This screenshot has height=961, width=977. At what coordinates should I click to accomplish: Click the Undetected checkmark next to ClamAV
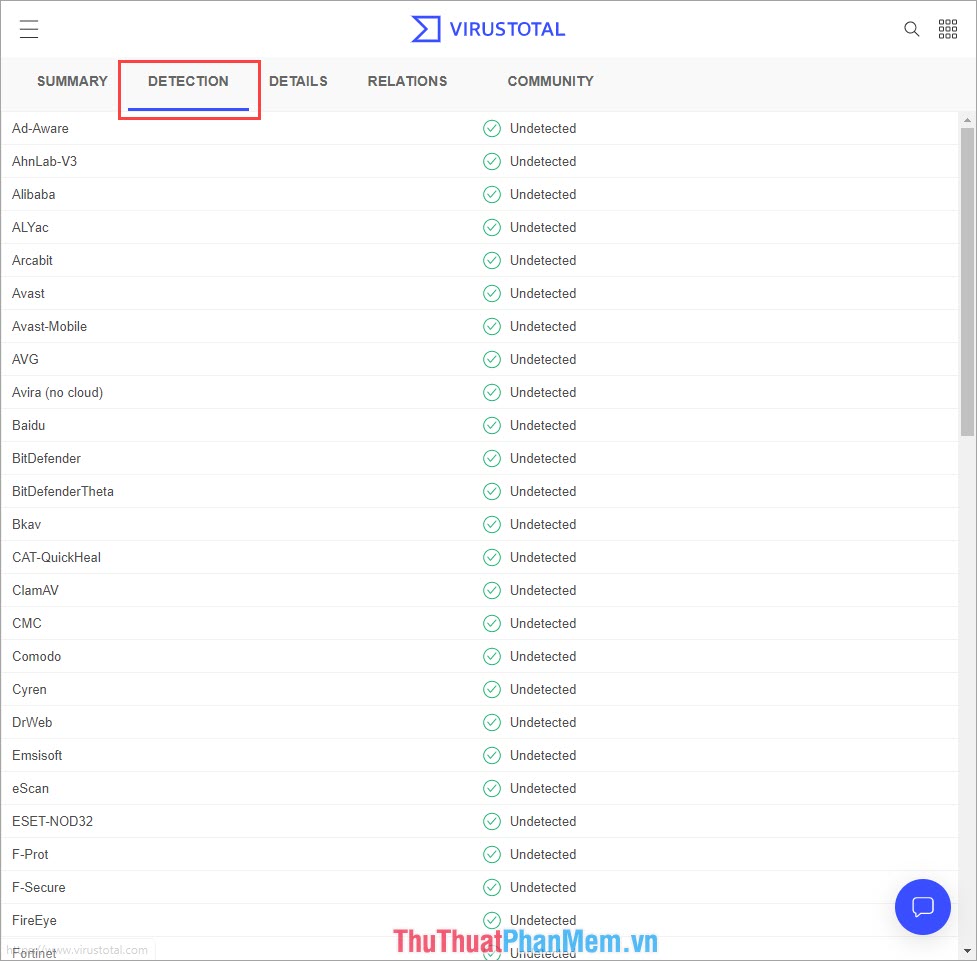[491, 590]
